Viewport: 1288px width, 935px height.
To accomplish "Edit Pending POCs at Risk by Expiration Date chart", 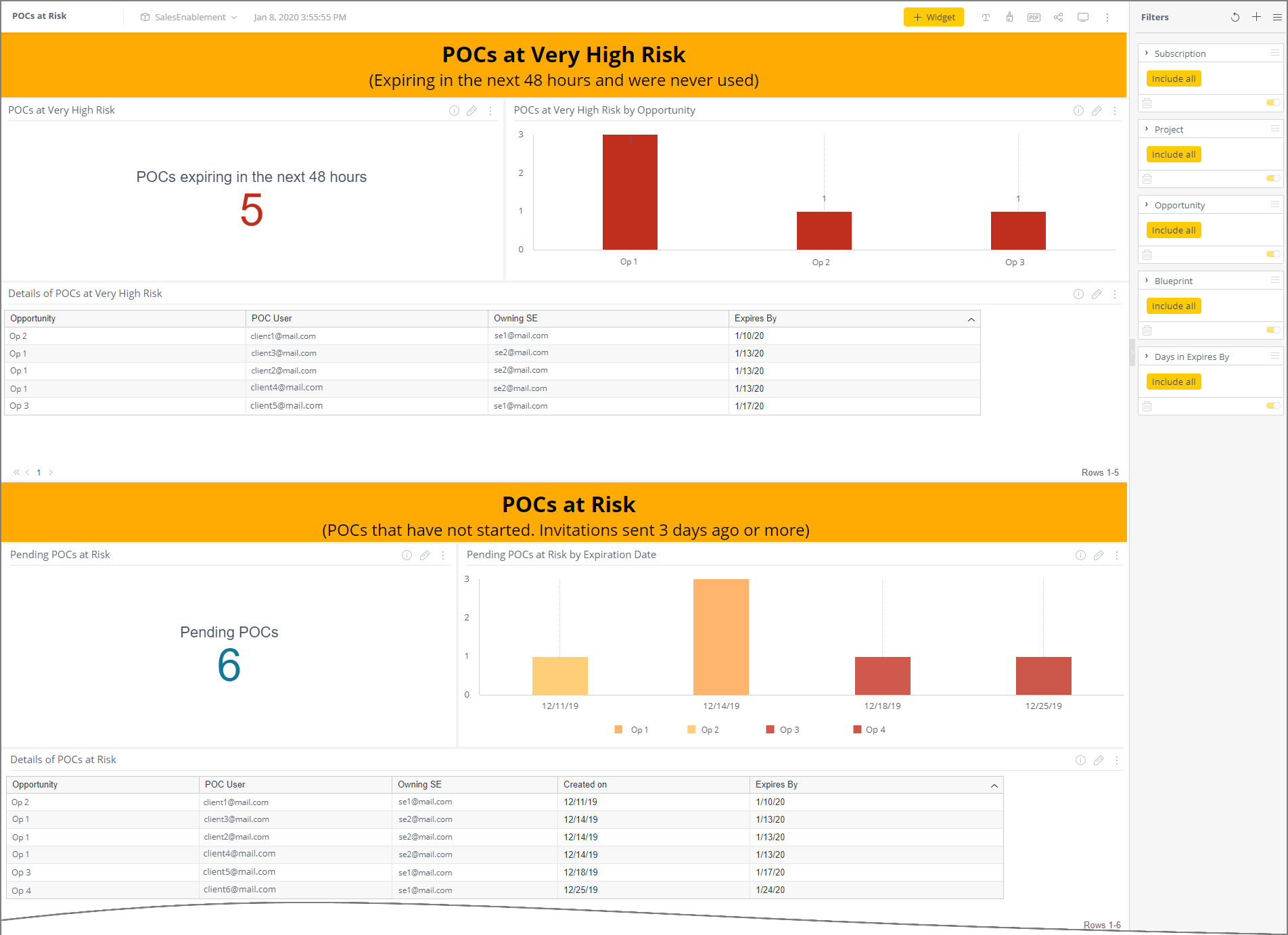I will click(1099, 555).
